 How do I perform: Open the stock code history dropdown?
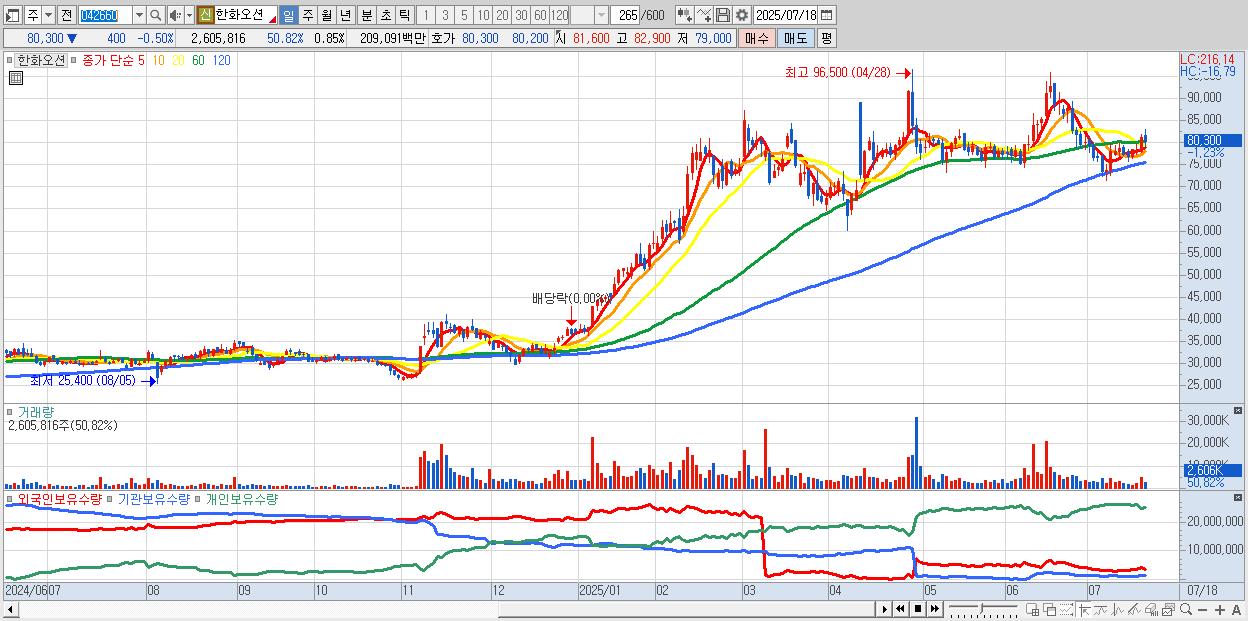pos(139,15)
